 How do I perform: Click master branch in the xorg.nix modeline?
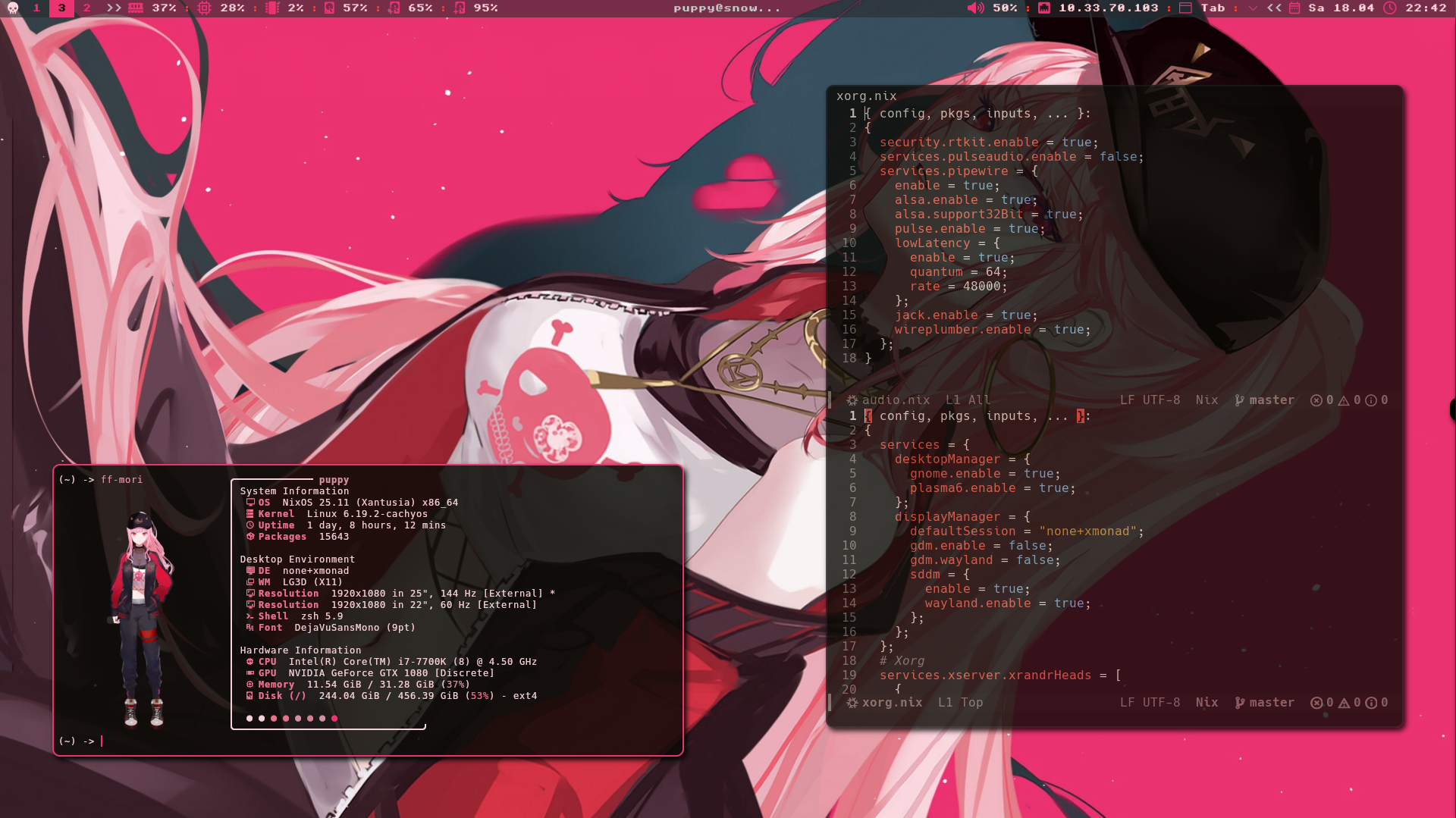pyautogui.click(x=1272, y=703)
